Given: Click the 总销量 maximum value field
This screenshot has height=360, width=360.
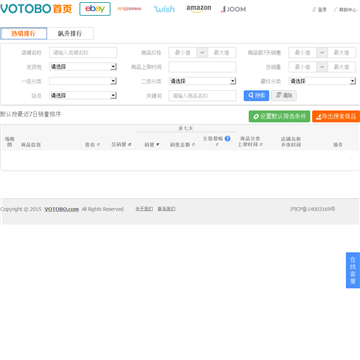Looking at the screenshot, I should click(x=342, y=67).
